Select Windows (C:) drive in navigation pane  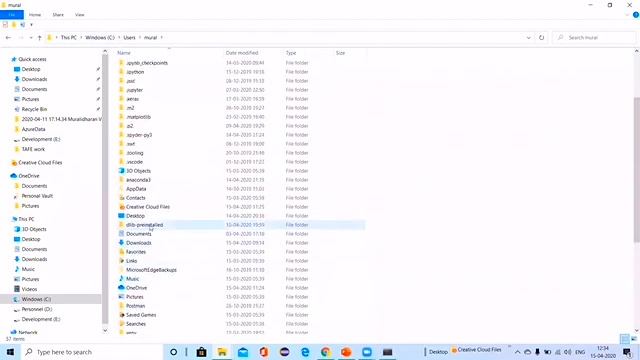[x=36, y=299]
